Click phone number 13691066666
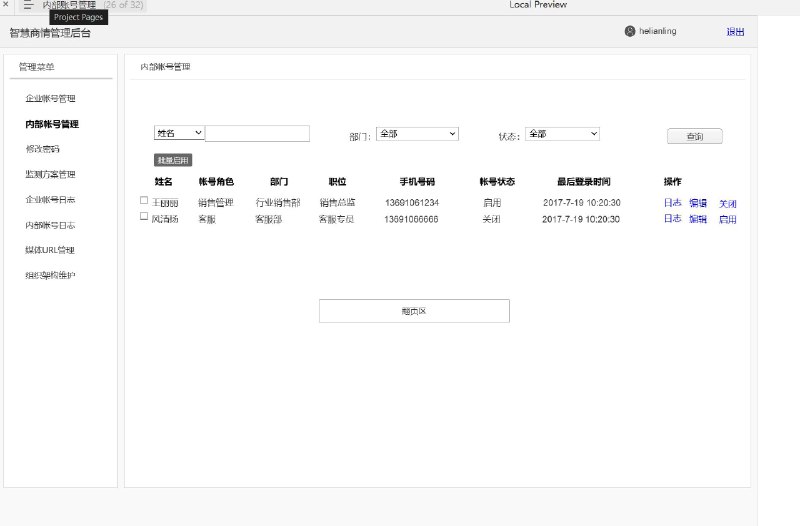The height and width of the screenshot is (526, 800). [x=411, y=219]
